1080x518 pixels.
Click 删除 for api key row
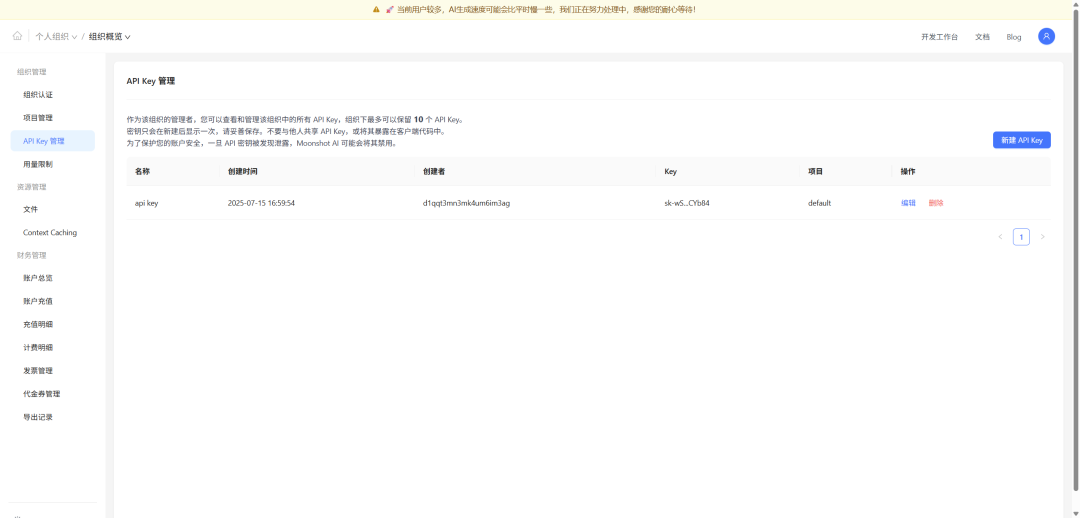pos(936,203)
